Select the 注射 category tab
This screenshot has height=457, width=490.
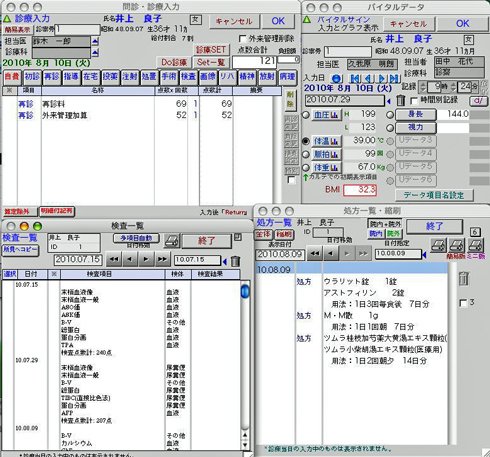130,77
